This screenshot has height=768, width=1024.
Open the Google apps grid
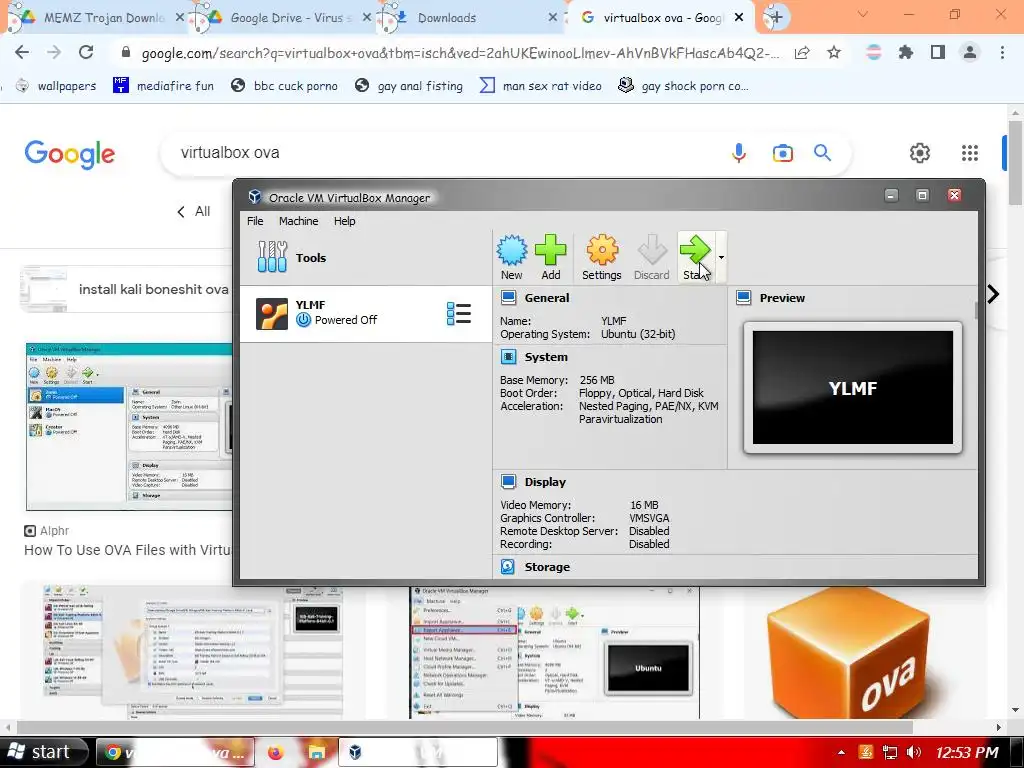970,153
